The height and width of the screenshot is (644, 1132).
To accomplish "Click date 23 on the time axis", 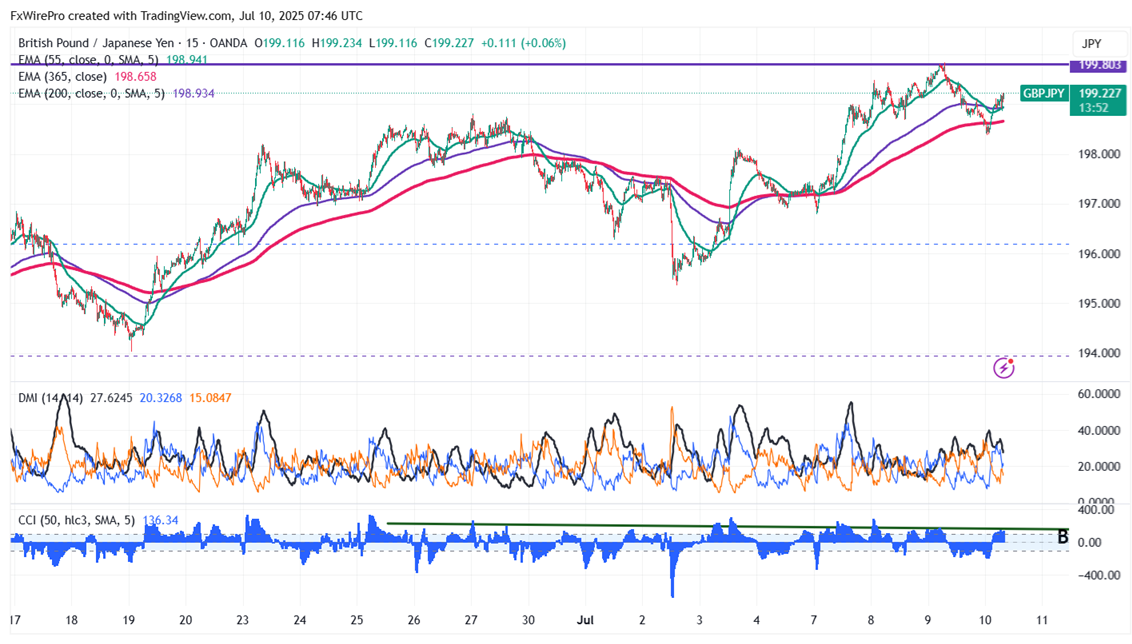I will [243, 619].
